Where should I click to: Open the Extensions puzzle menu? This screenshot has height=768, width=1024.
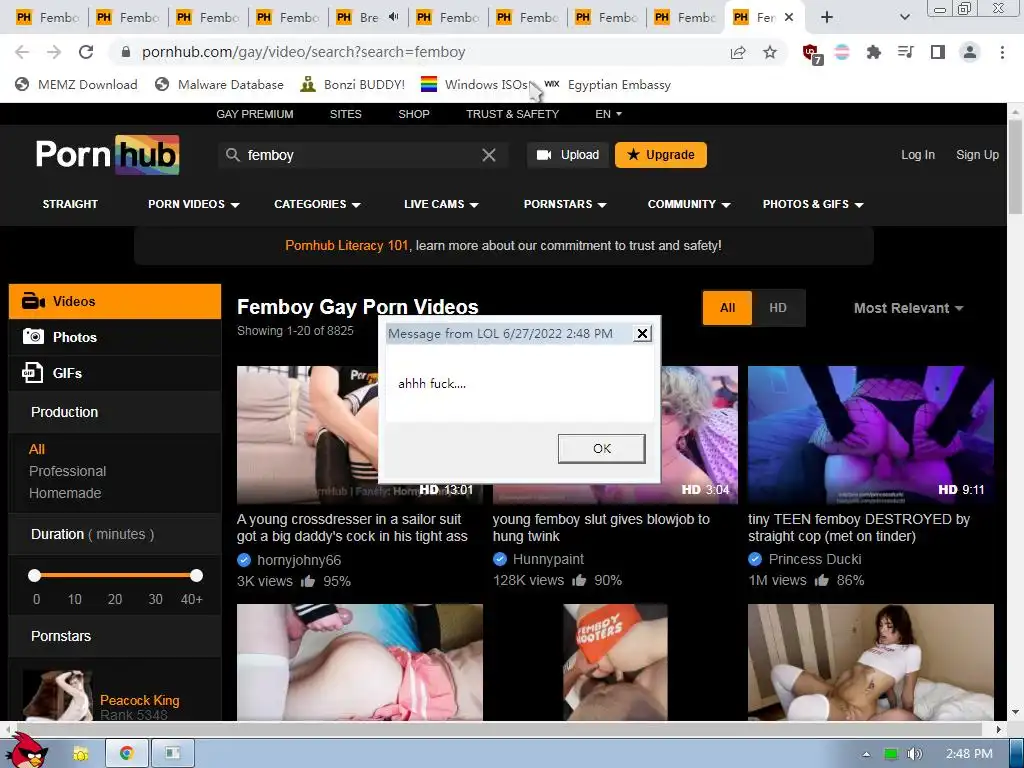pyautogui.click(x=873, y=52)
